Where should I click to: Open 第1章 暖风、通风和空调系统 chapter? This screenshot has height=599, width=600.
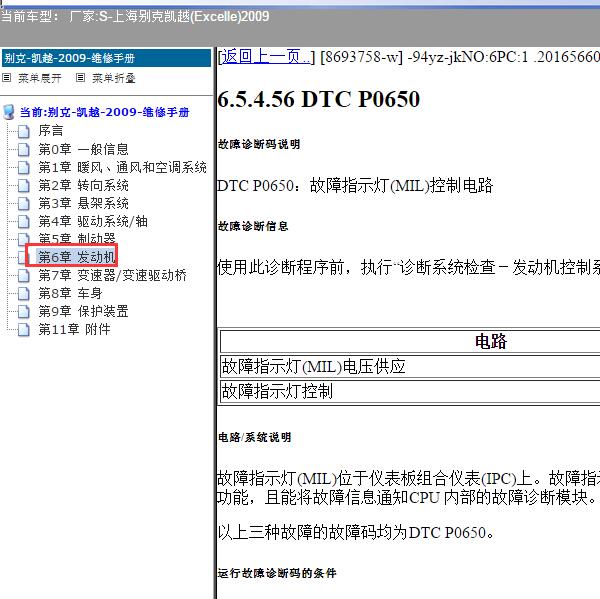[x=122, y=167]
